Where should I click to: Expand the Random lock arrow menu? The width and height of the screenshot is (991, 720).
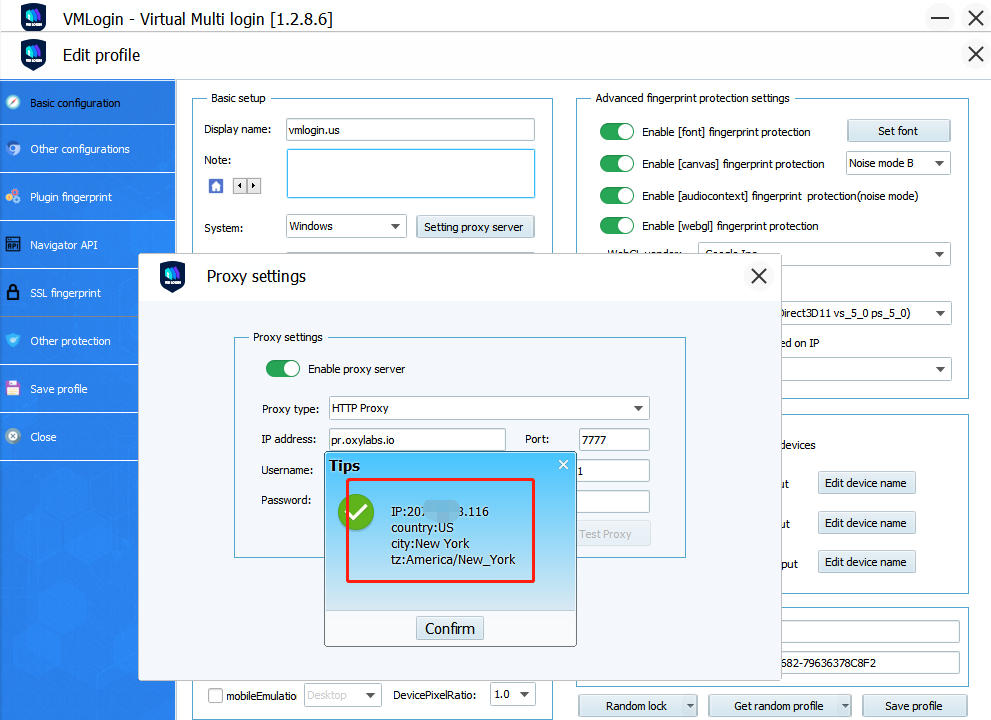tap(690, 705)
